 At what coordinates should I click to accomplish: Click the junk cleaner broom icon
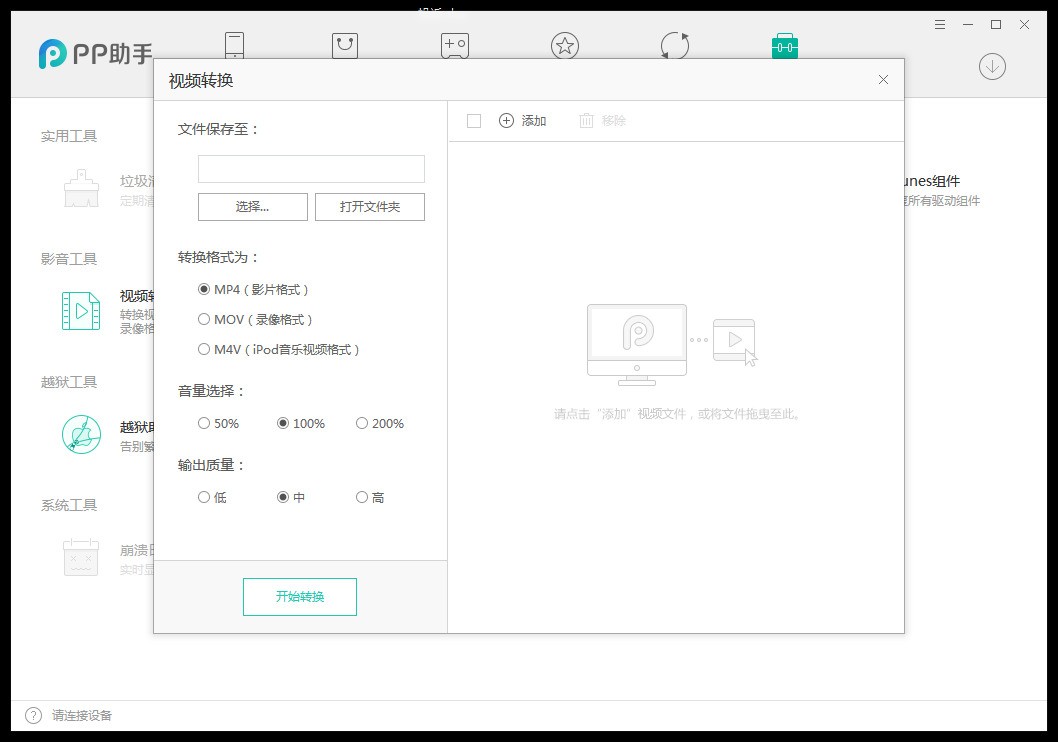81,188
